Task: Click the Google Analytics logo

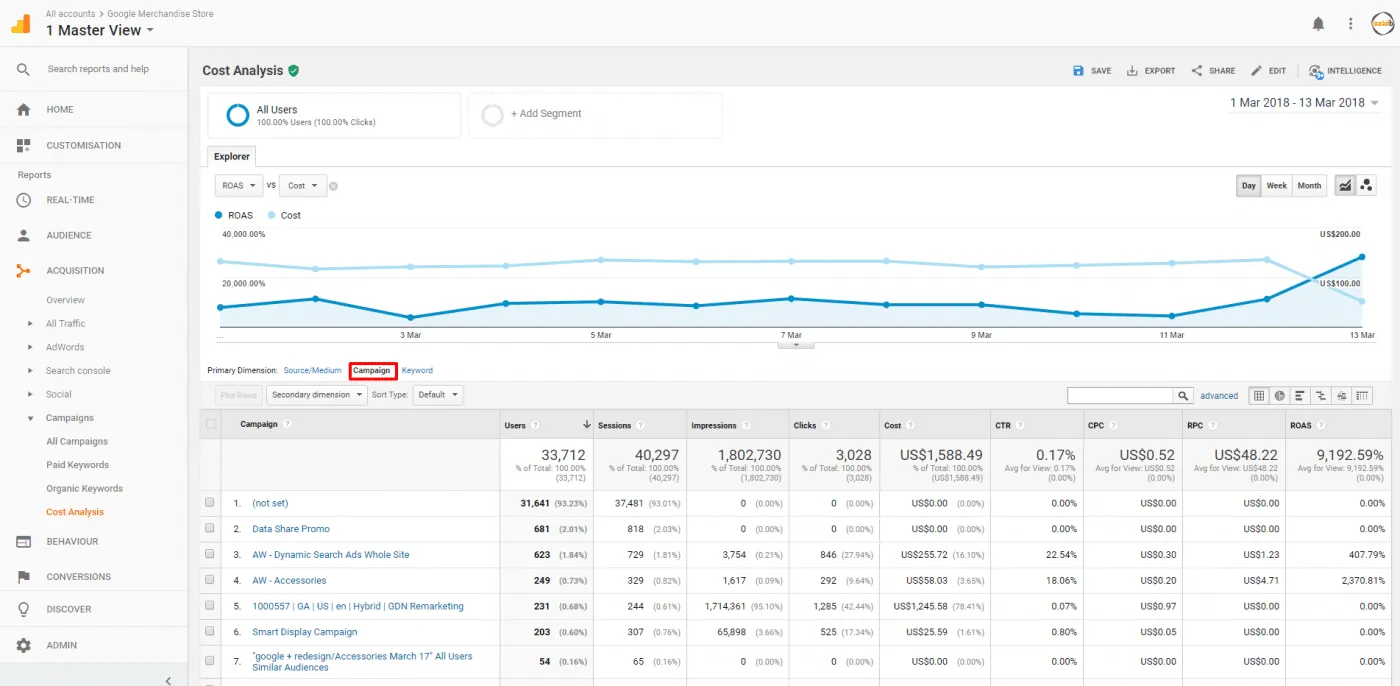Action: pos(21,23)
